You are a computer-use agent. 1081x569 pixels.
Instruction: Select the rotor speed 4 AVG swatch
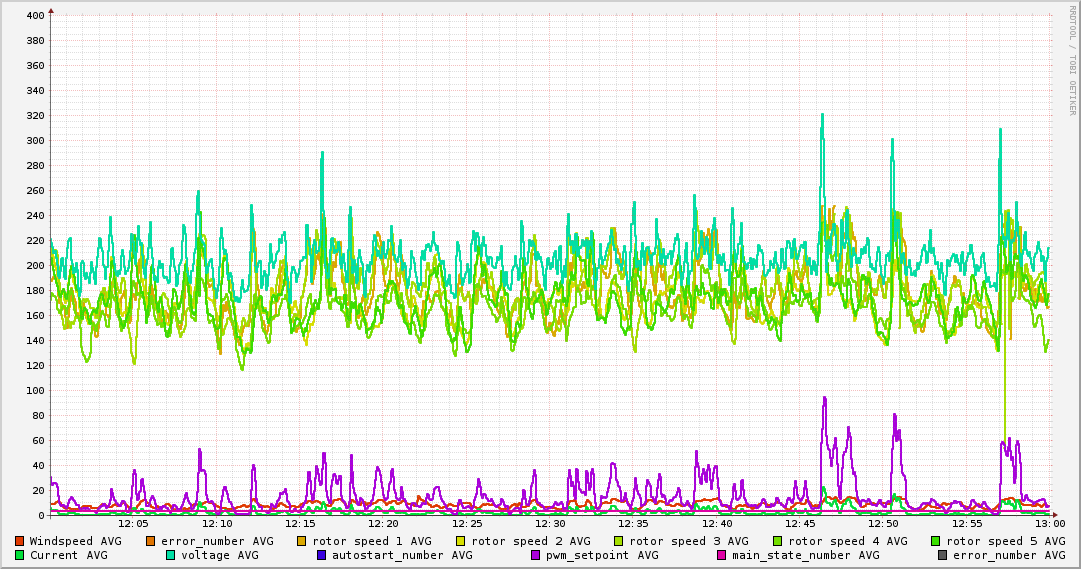click(777, 541)
